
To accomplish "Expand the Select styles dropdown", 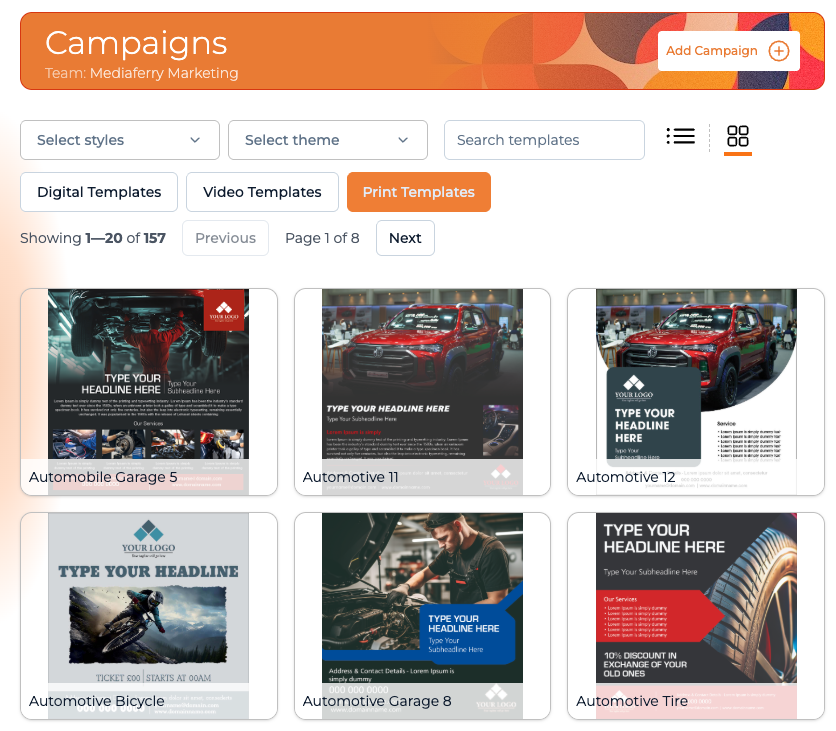I will pyautogui.click(x=120, y=140).
